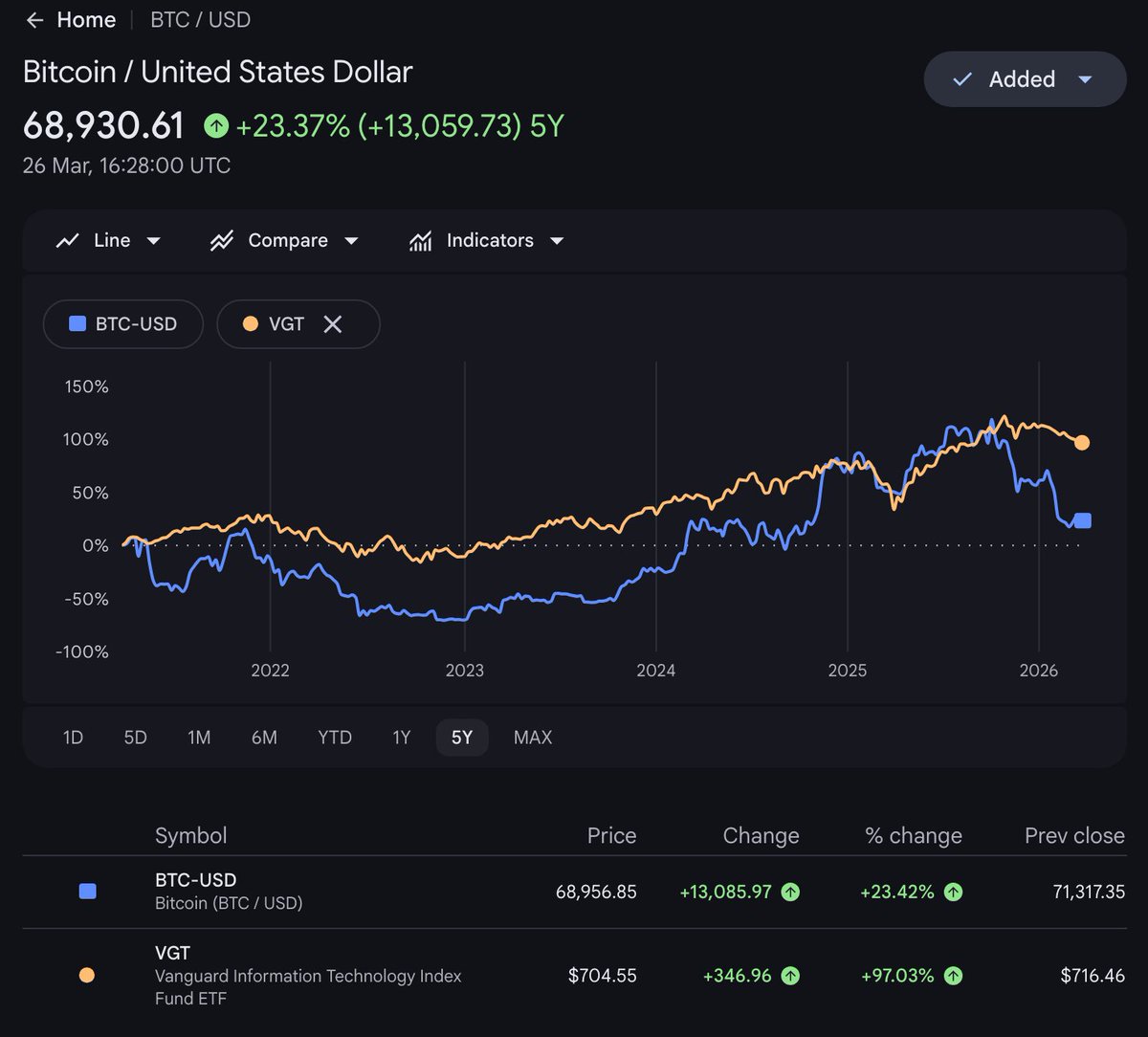Switch to 1Y time range

click(x=401, y=738)
